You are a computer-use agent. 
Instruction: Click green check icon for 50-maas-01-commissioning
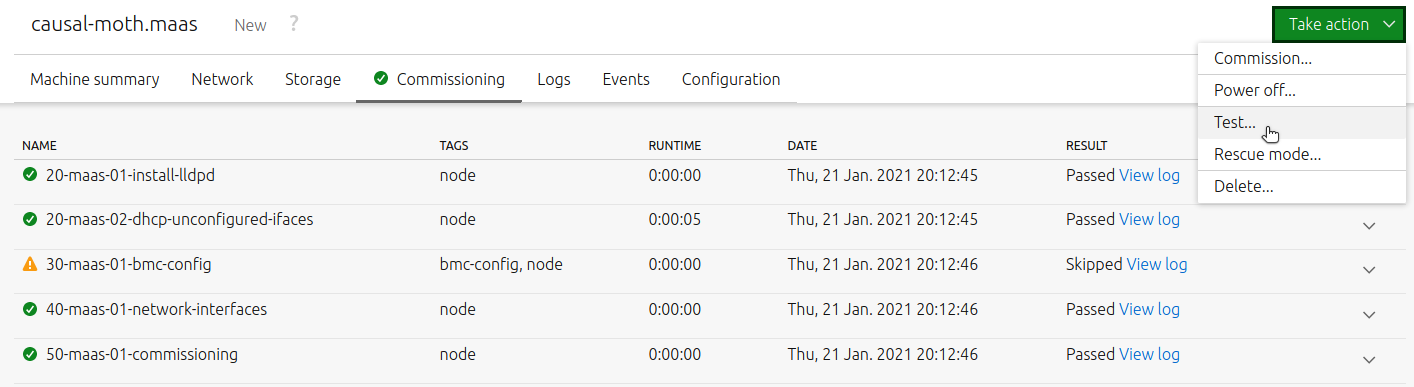[x=30, y=354]
